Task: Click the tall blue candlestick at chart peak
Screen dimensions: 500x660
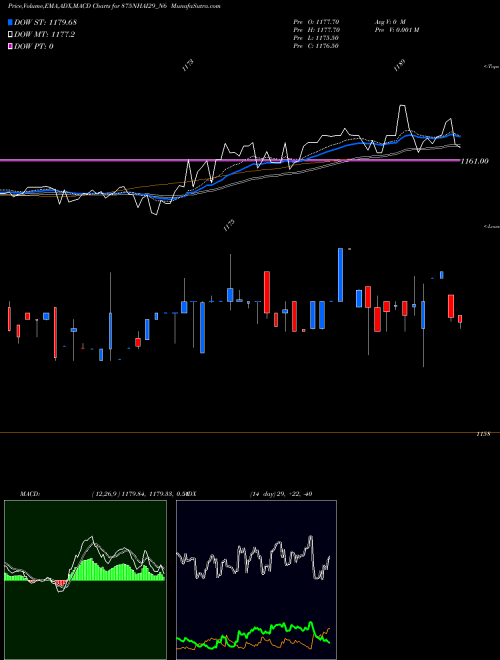Action: click(340, 275)
